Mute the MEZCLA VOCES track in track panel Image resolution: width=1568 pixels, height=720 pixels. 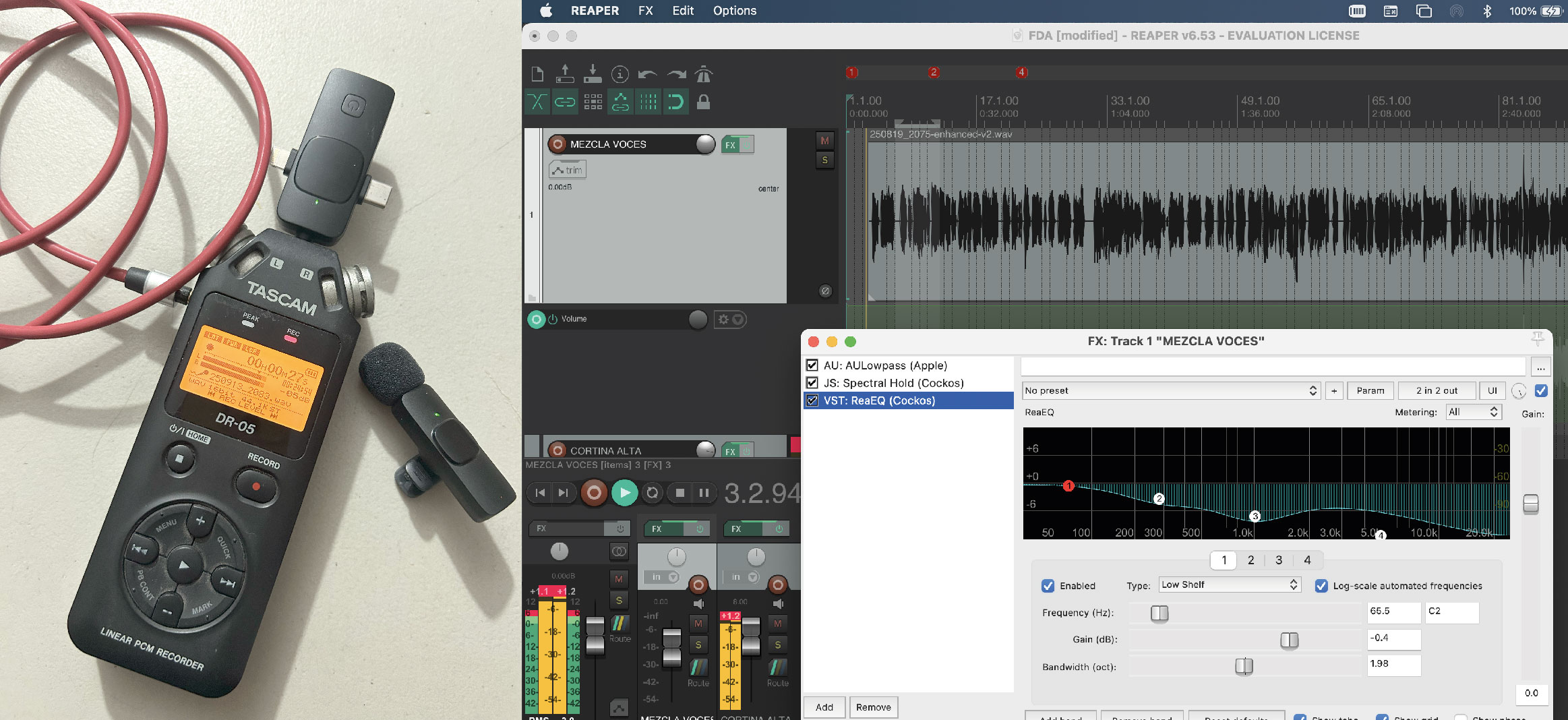click(x=824, y=141)
